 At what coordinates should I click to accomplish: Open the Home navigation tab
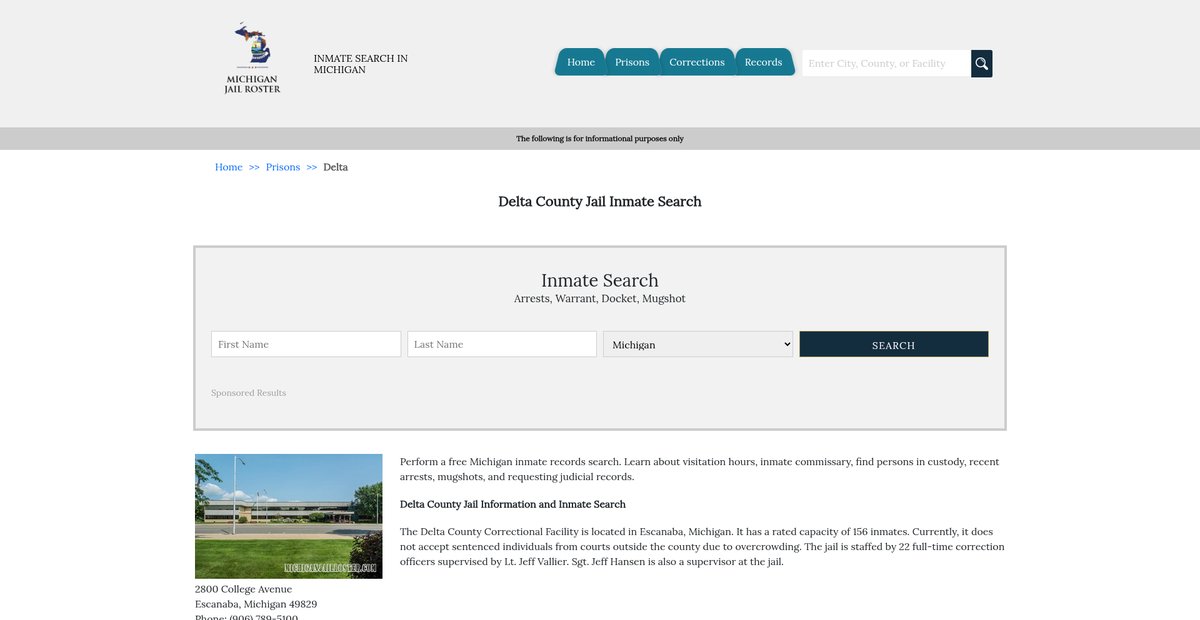pos(581,62)
